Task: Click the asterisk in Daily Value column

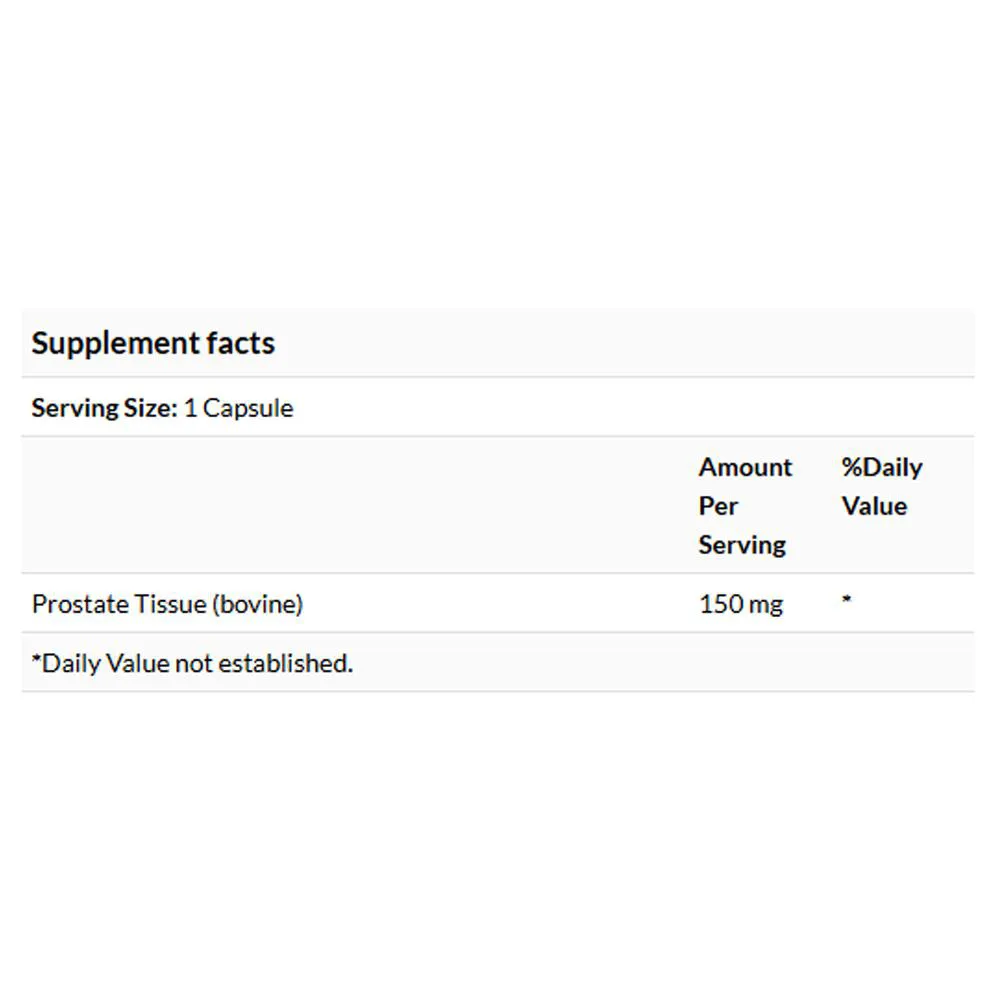Action: (846, 599)
